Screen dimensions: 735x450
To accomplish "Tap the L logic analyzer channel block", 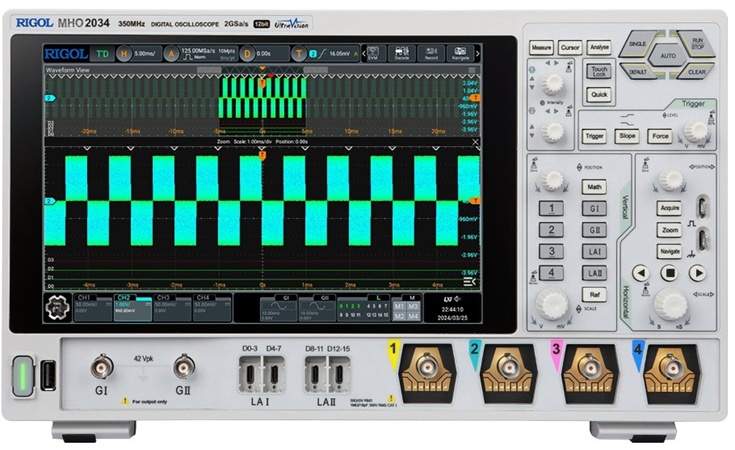I will [364, 308].
